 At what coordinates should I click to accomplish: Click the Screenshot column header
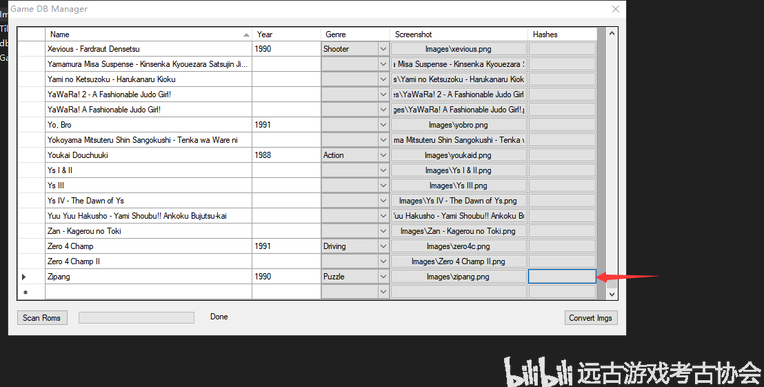point(458,34)
